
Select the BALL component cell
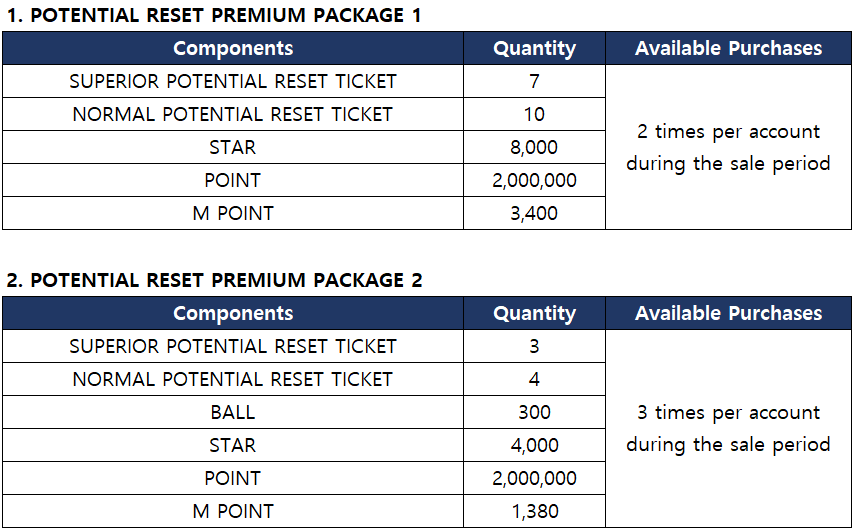point(233,412)
